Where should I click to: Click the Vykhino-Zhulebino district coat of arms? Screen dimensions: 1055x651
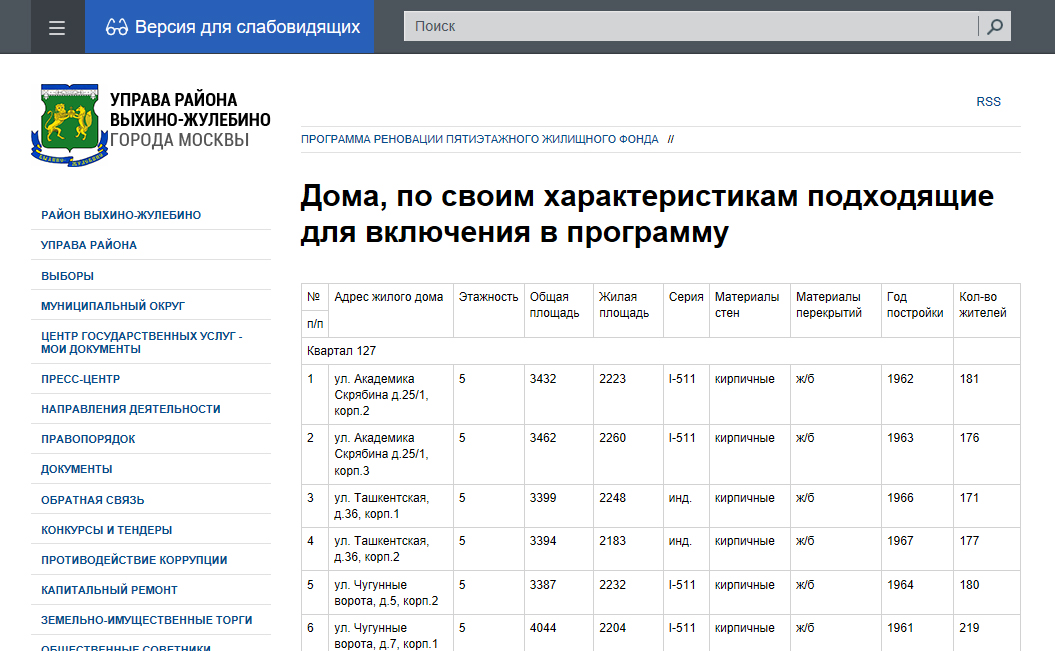coord(69,125)
